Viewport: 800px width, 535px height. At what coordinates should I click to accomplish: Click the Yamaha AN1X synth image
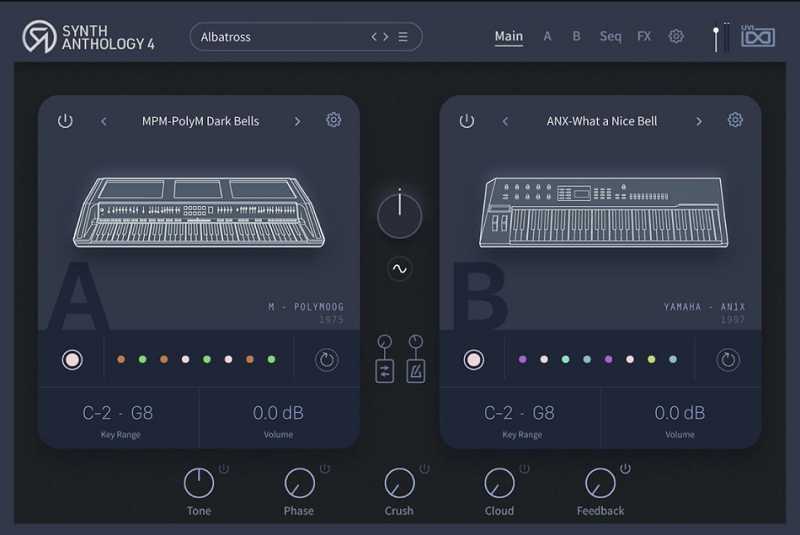point(604,212)
